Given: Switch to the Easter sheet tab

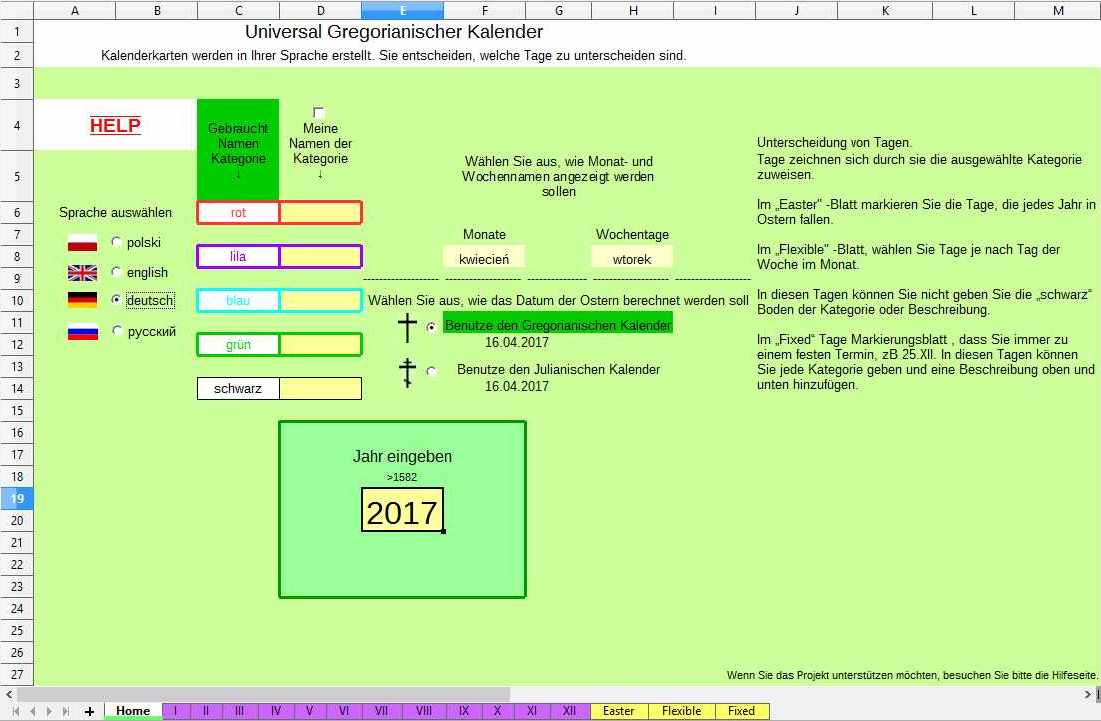Looking at the screenshot, I should tap(618, 711).
